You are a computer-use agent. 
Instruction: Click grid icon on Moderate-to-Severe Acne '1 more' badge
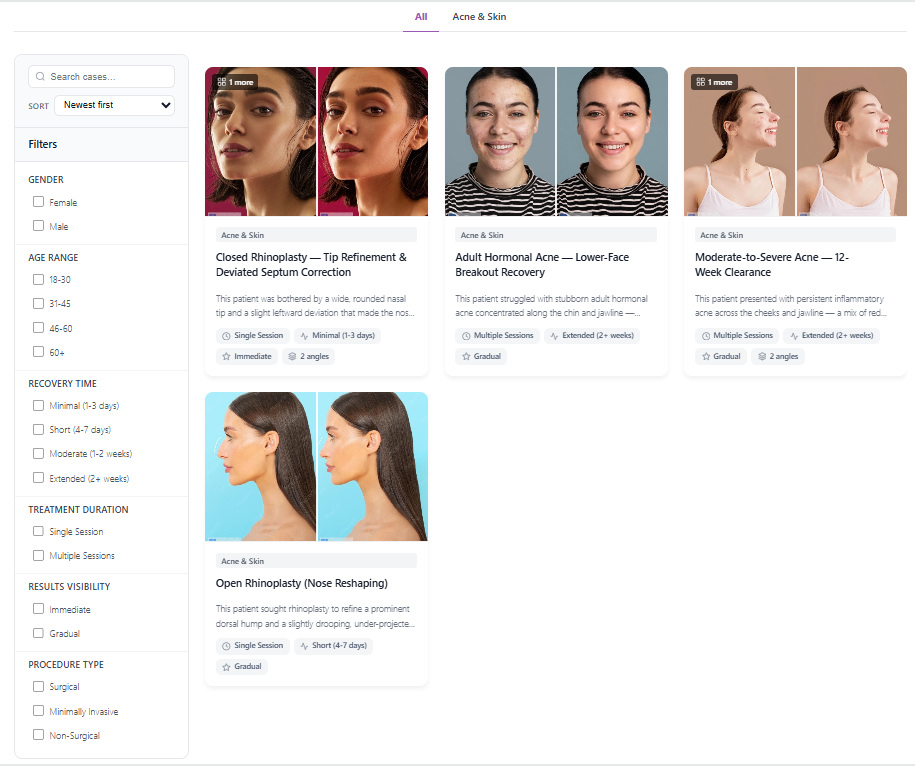point(701,82)
